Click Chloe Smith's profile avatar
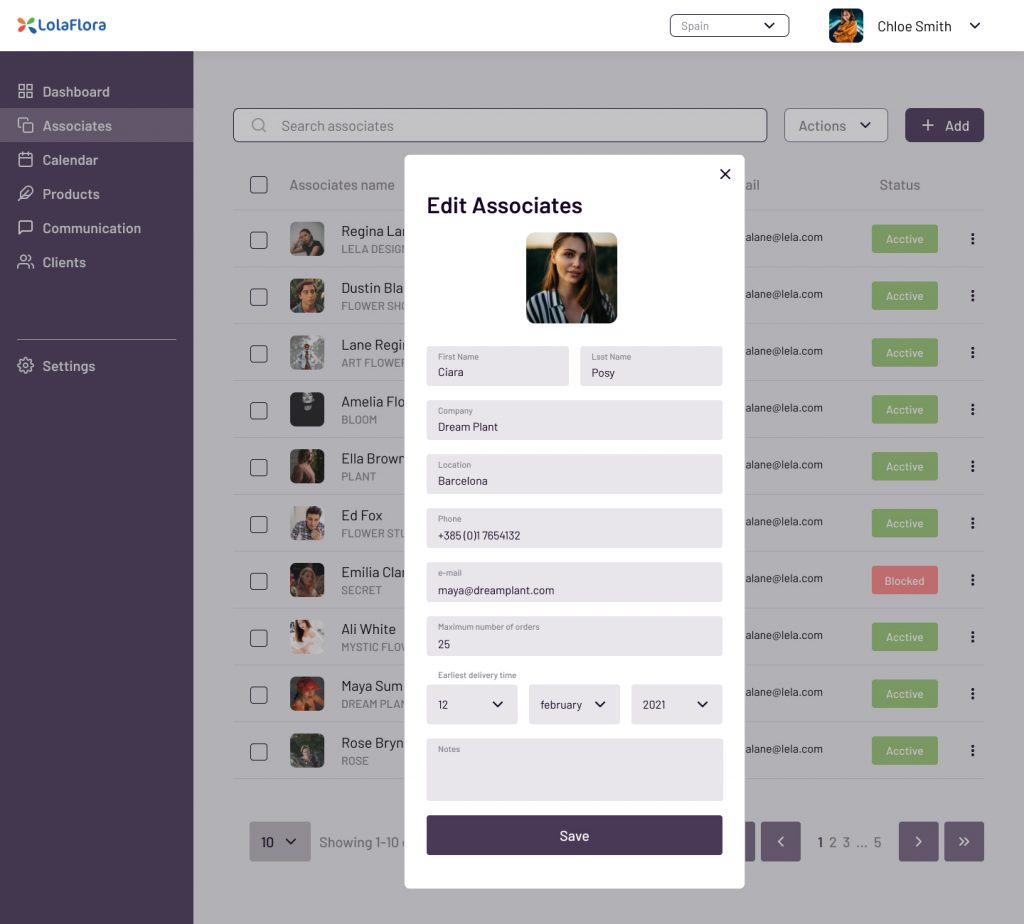This screenshot has height=924, width=1024. [x=846, y=26]
